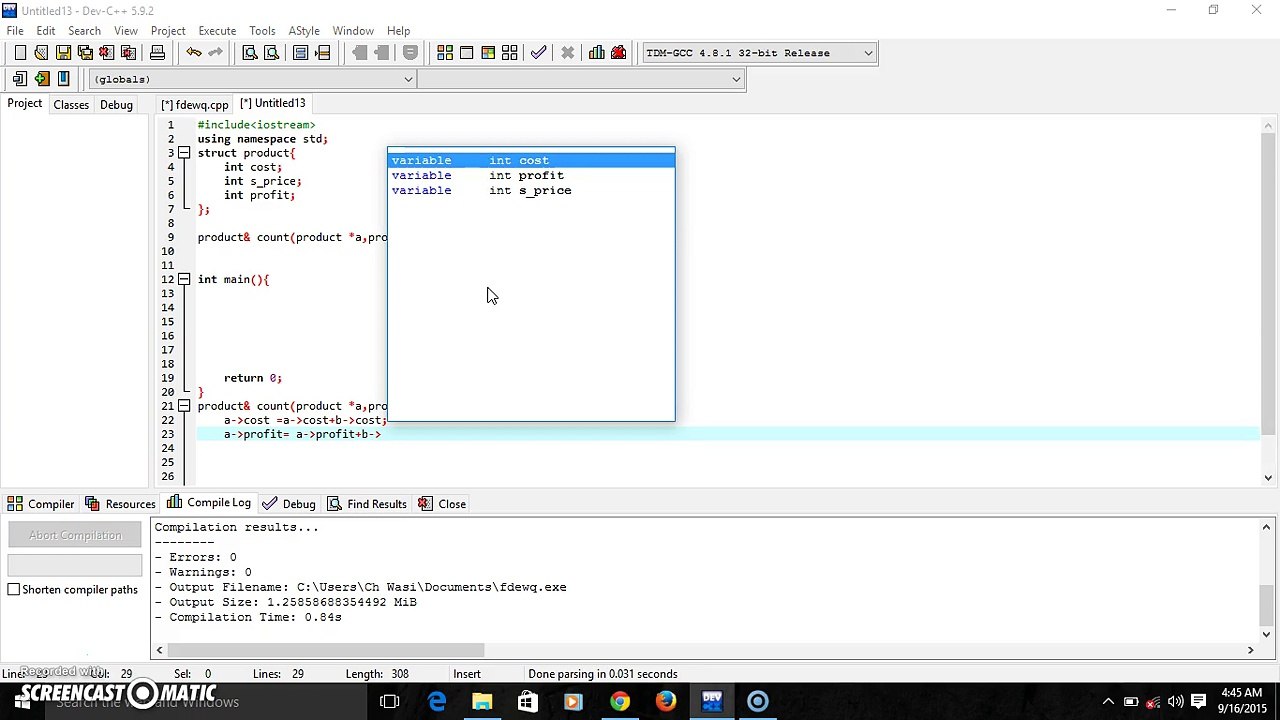Switch to the Compiler bottom tab

click(42, 504)
